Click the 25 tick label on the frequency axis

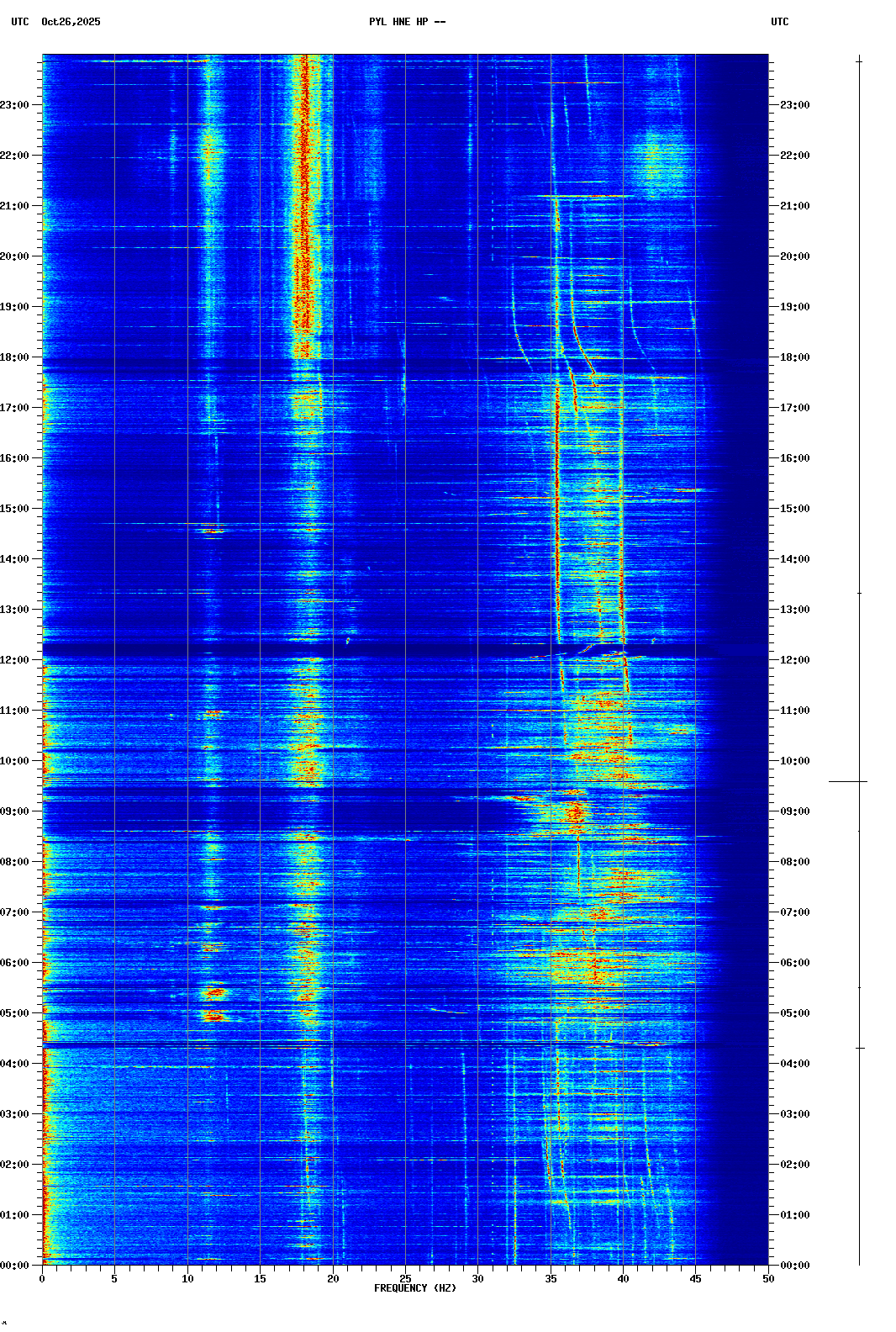[x=405, y=1279]
